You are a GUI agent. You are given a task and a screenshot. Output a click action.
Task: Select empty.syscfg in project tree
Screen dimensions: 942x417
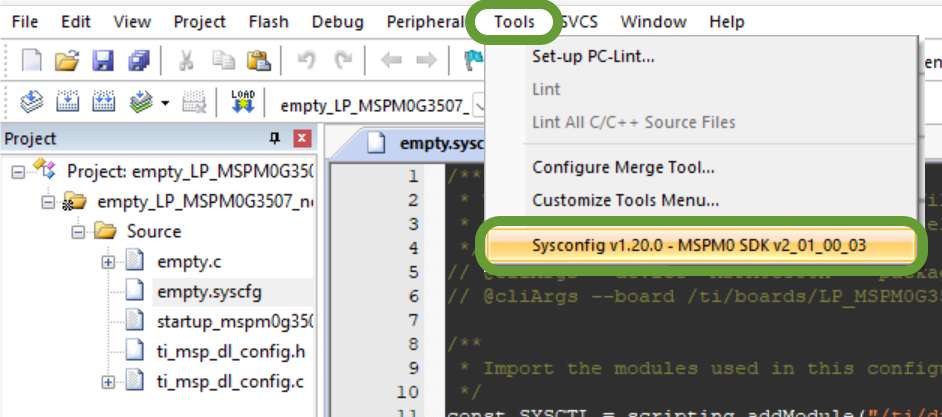pos(210,292)
